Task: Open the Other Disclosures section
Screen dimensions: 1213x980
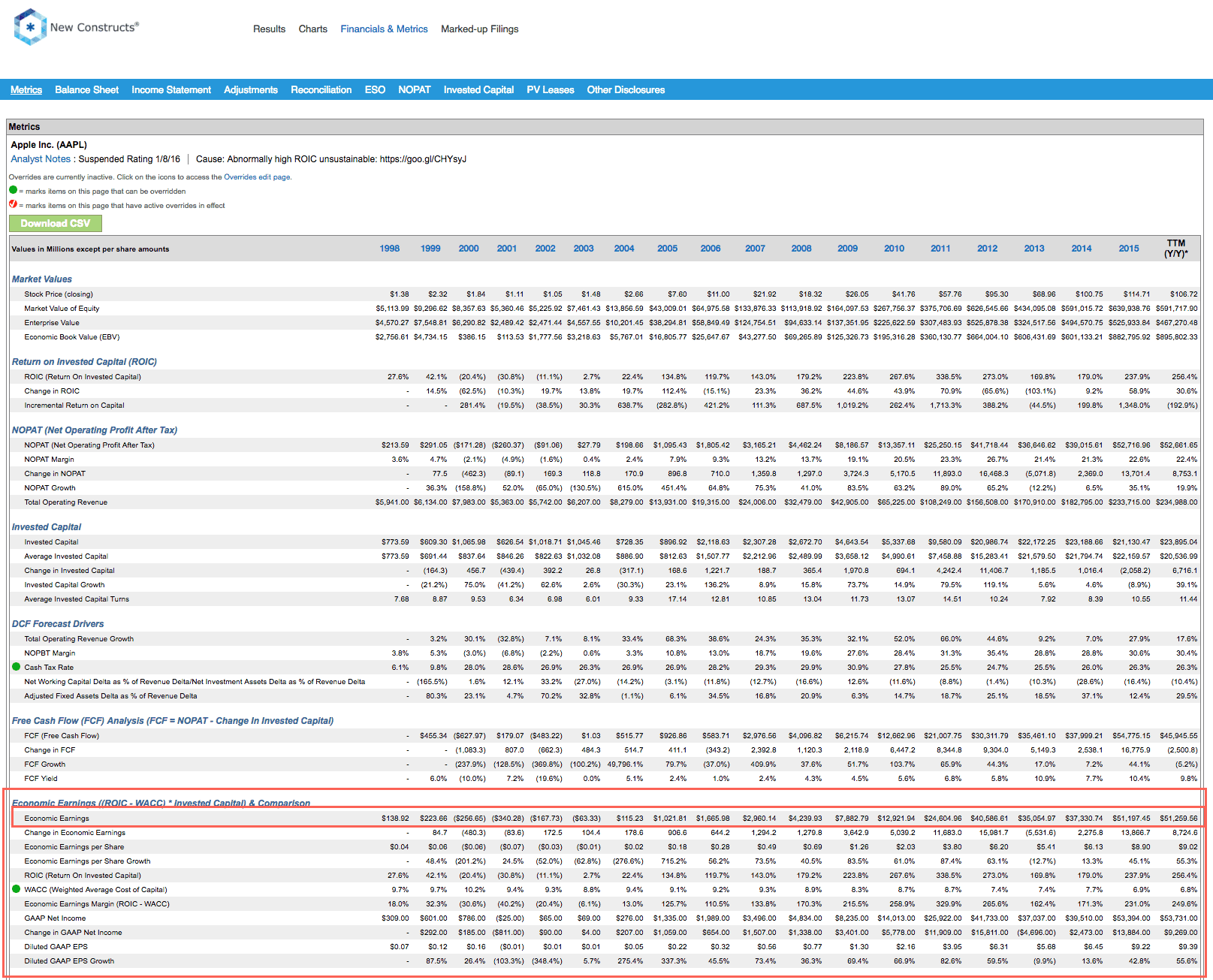Action: (x=626, y=90)
